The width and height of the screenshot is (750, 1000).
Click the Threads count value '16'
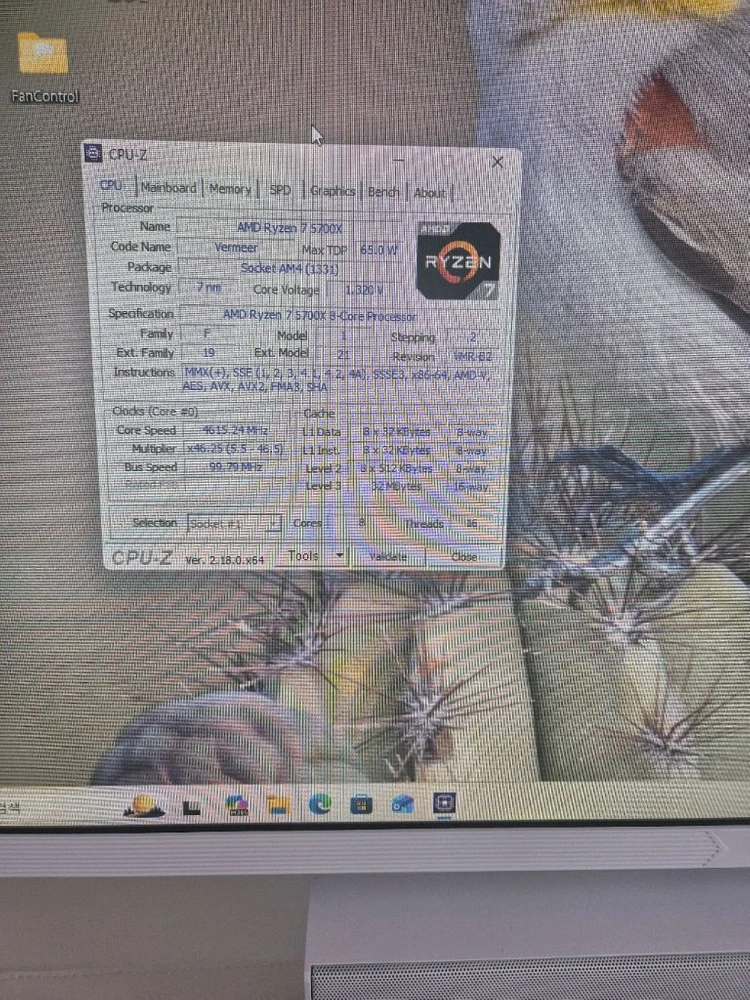pos(472,523)
